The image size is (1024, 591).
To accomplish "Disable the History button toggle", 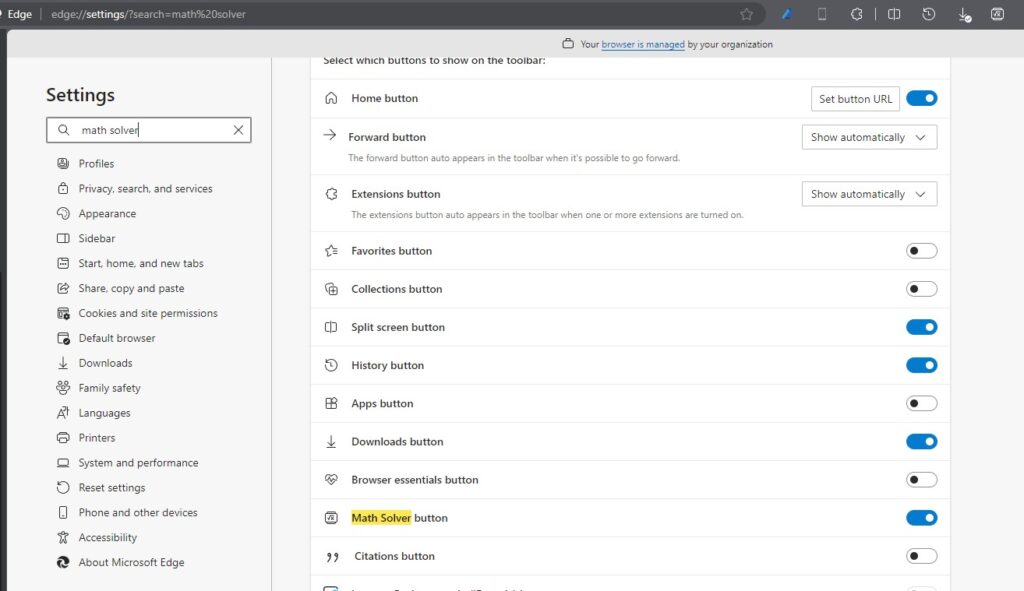I will [921, 365].
